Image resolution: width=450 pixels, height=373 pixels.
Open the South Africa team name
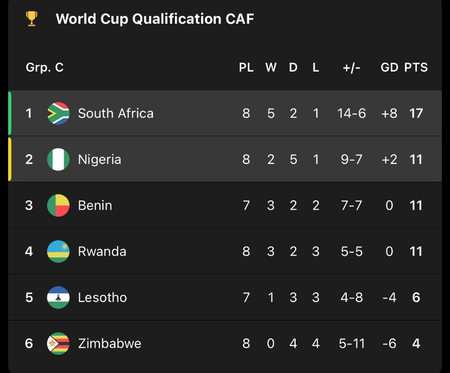coord(116,113)
